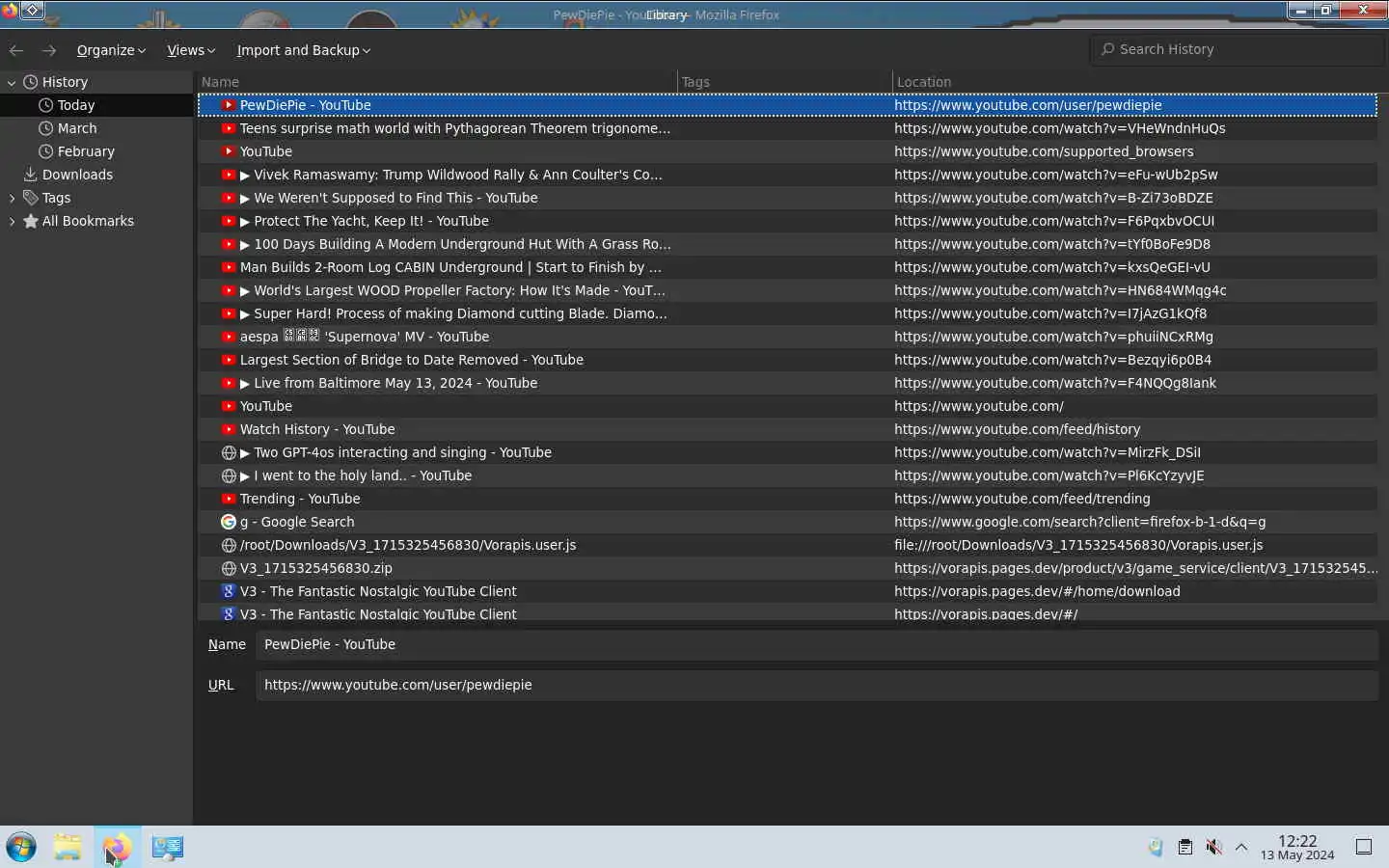Image resolution: width=1389 pixels, height=868 pixels.
Task: Click the tag icon beside Tags
Action: coord(31,198)
